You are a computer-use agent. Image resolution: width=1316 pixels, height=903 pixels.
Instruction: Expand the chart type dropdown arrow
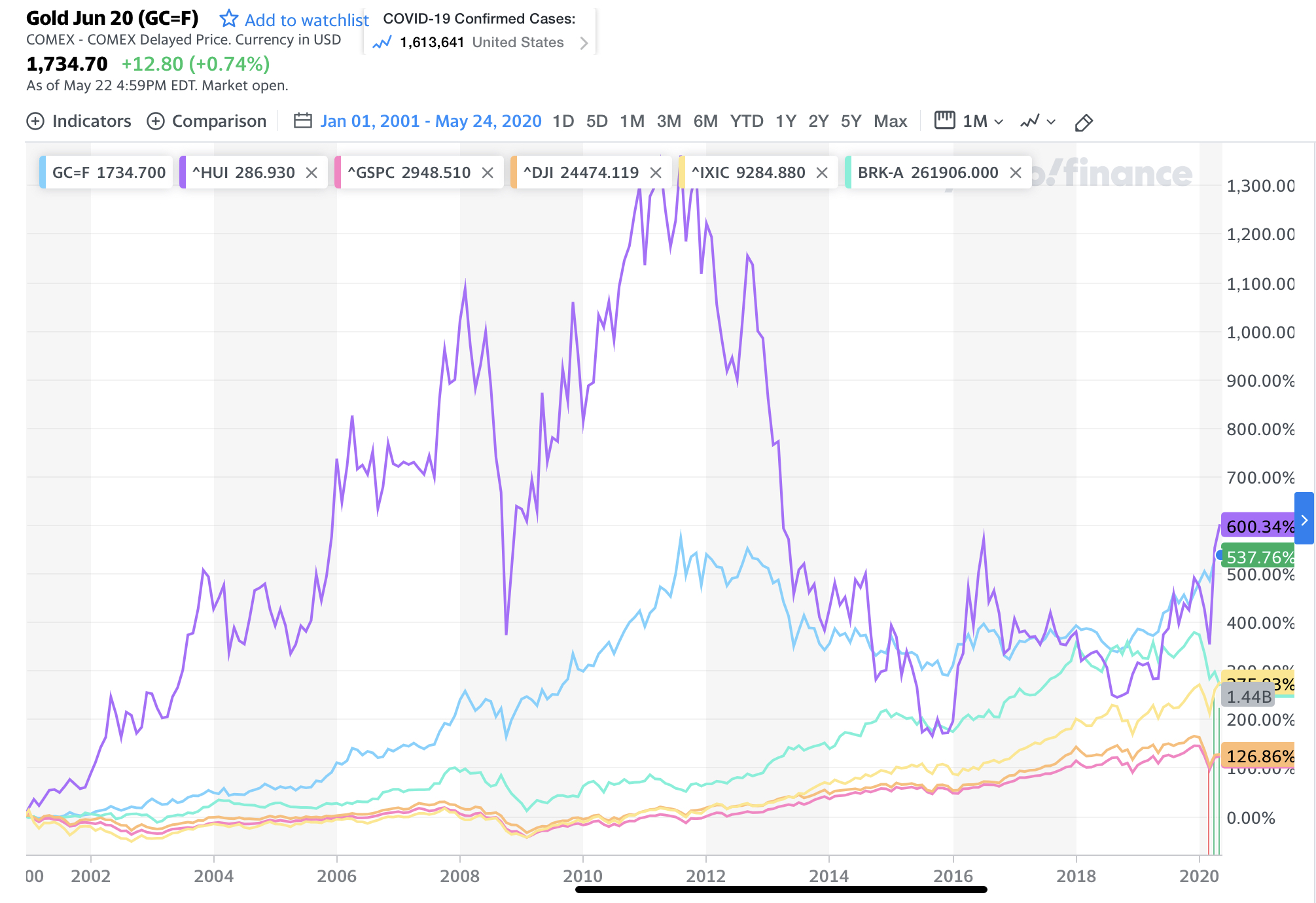click(1052, 122)
